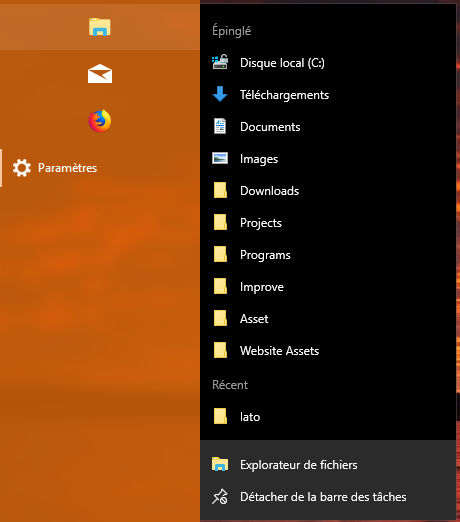Screen dimensions: 460x522
Task: Open the Paramètres label
Action: click(x=67, y=168)
